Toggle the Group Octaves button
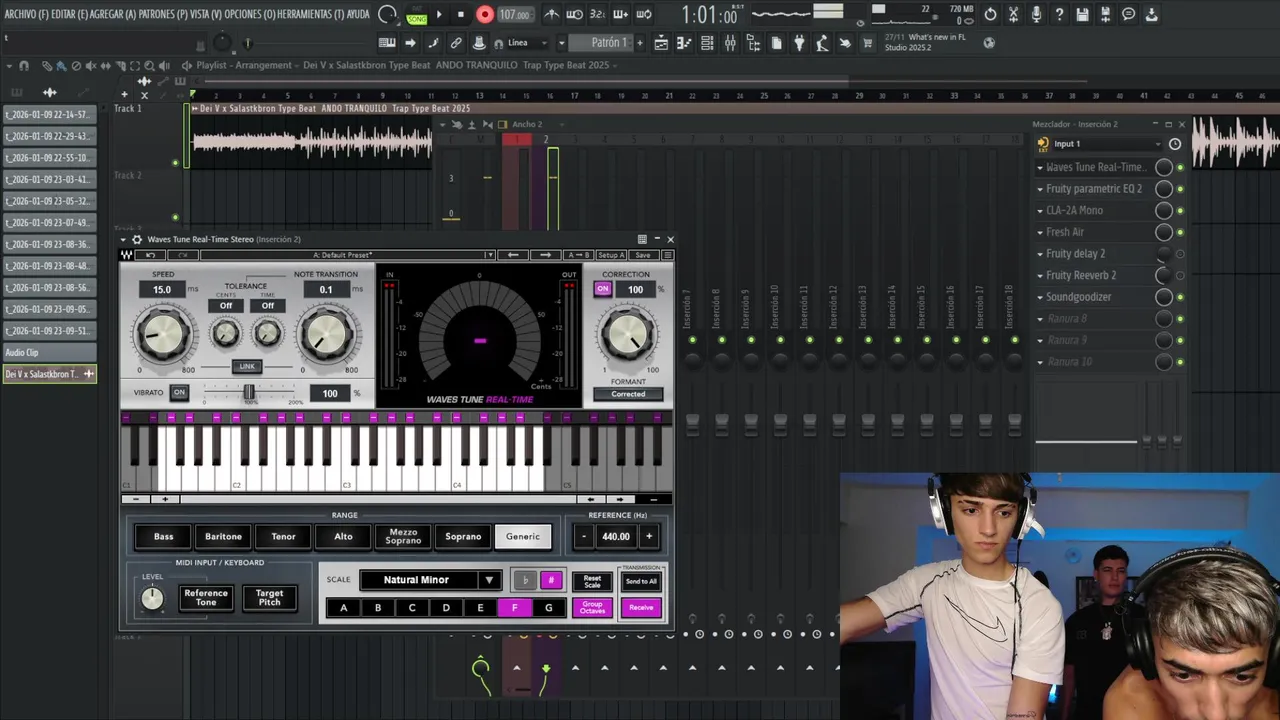 pyautogui.click(x=592, y=607)
